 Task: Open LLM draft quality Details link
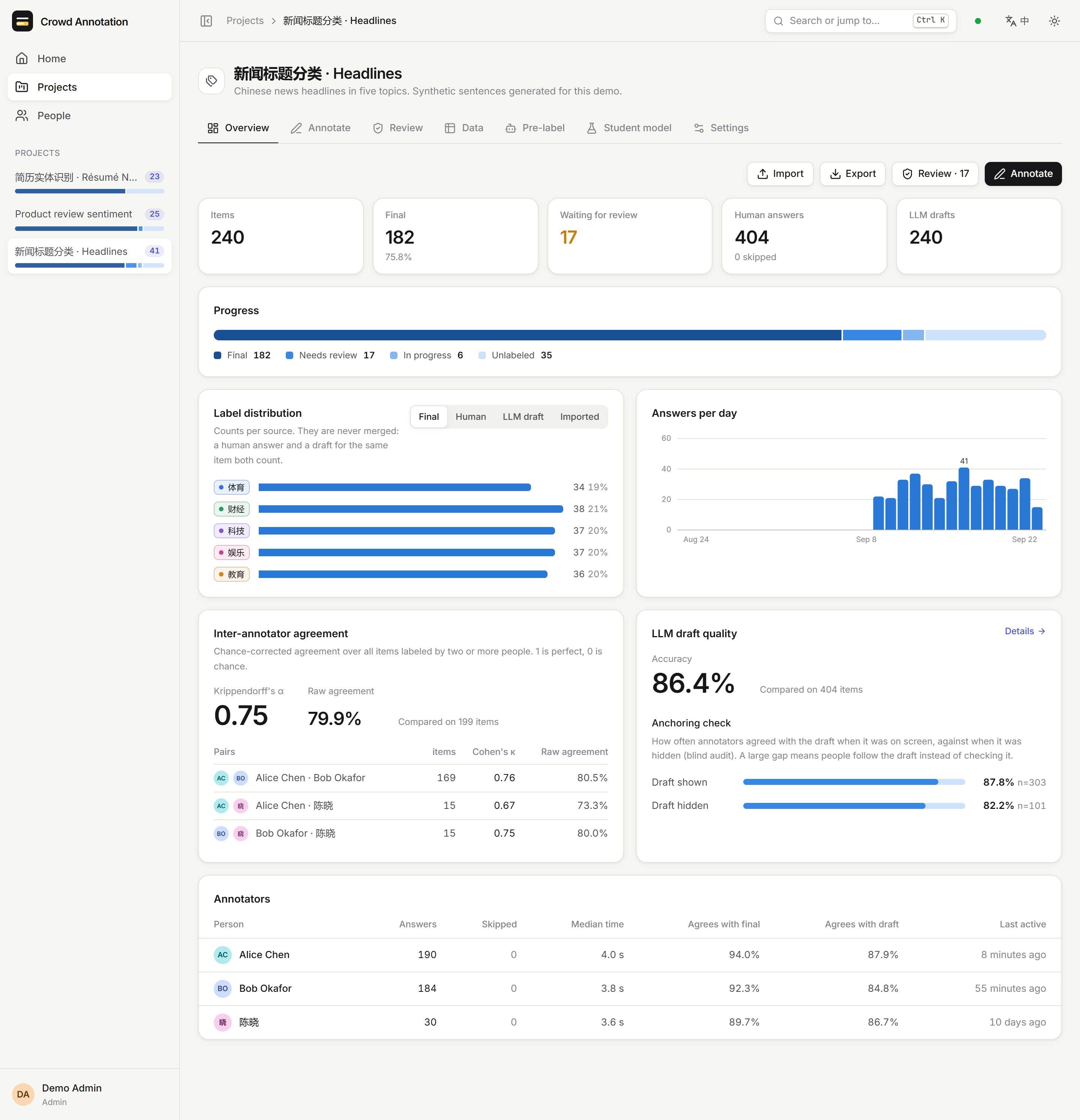click(x=1025, y=632)
